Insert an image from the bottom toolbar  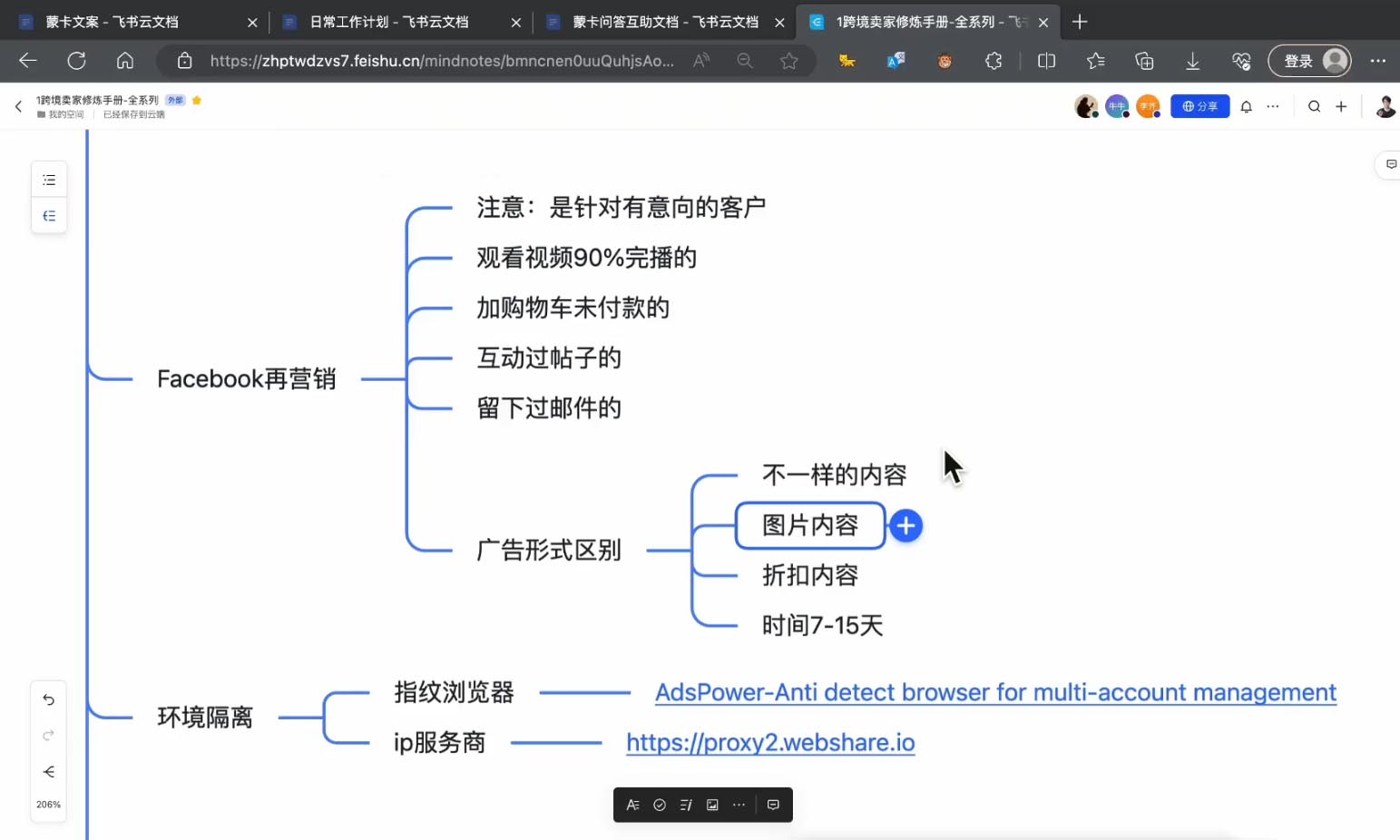pos(712,805)
